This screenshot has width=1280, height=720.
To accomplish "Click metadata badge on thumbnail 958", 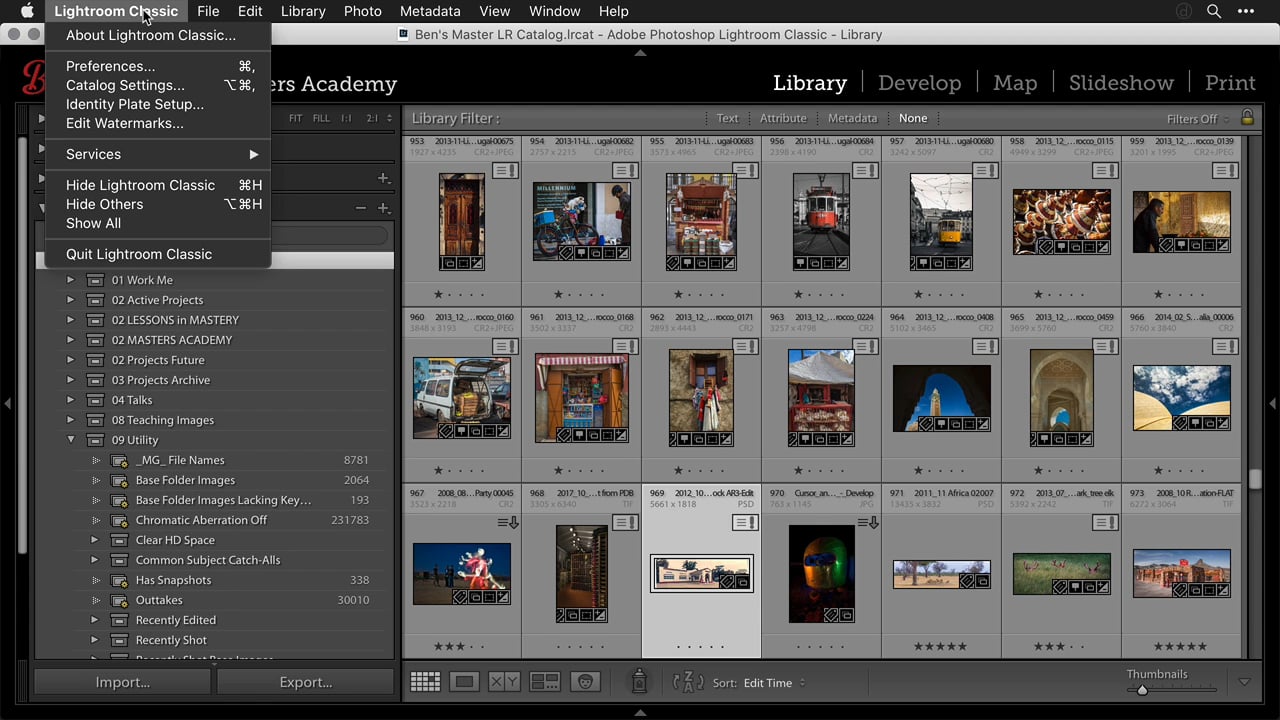I will click(1103, 172).
